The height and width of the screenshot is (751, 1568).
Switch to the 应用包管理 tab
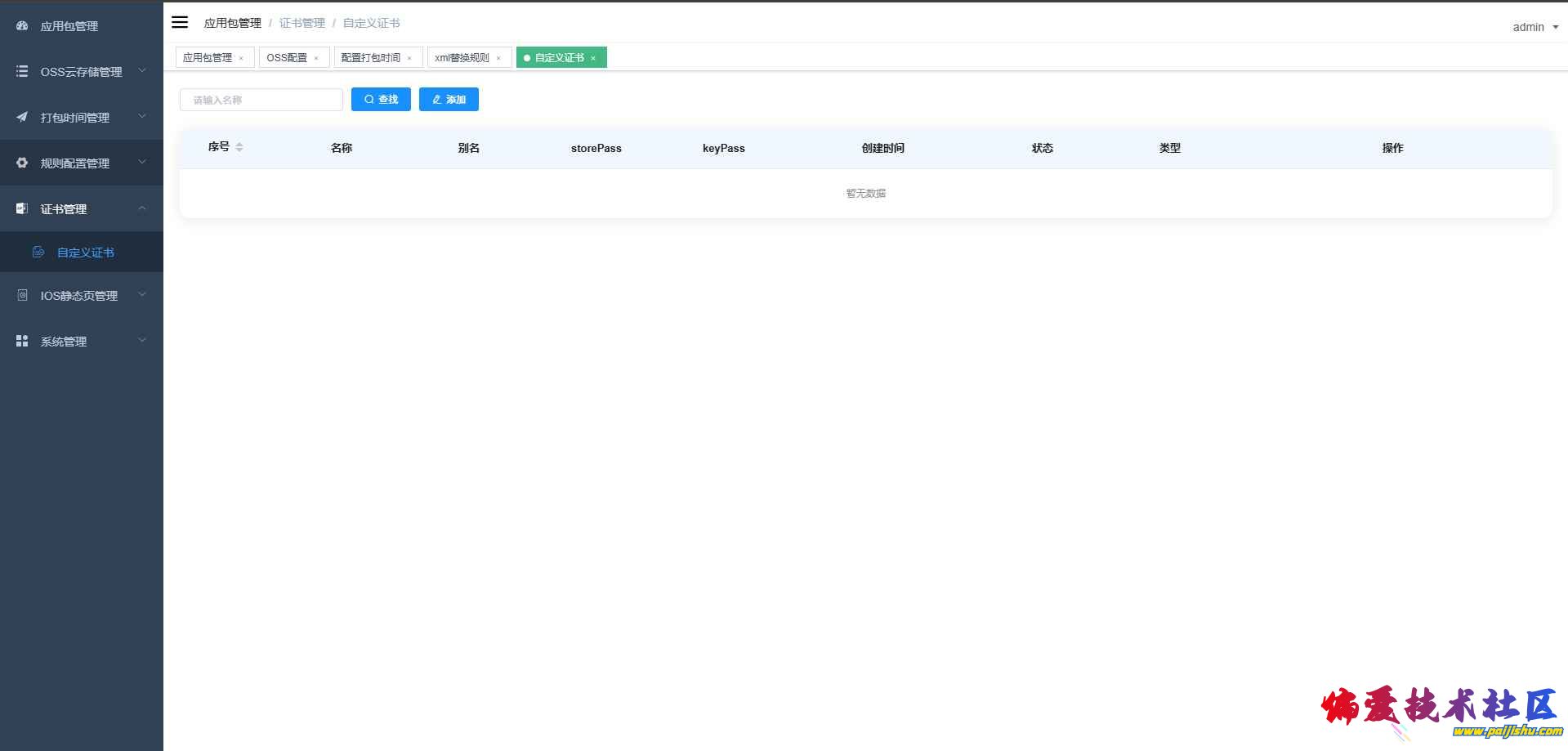(x=208, y=58)
